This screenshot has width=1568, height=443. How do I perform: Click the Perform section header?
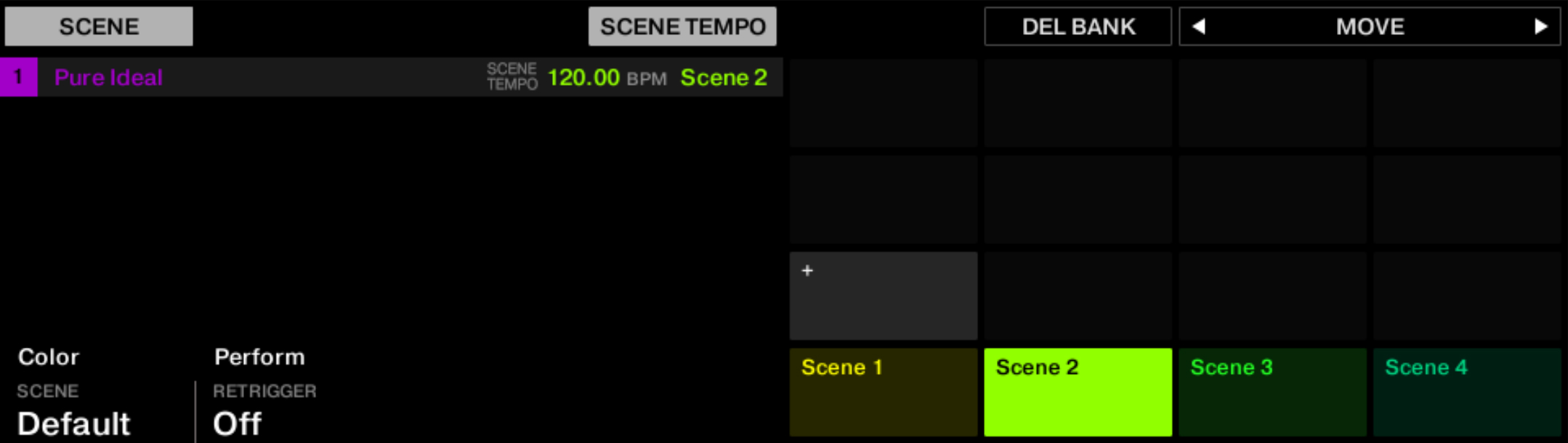[x=259, y=357]
